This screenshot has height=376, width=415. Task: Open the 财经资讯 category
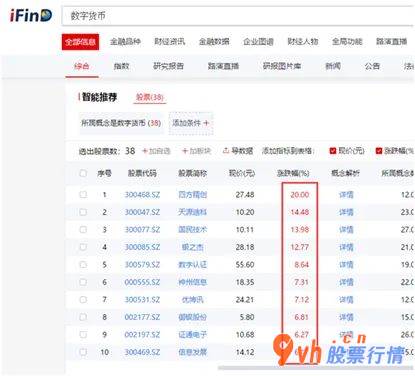coord(170,42)
